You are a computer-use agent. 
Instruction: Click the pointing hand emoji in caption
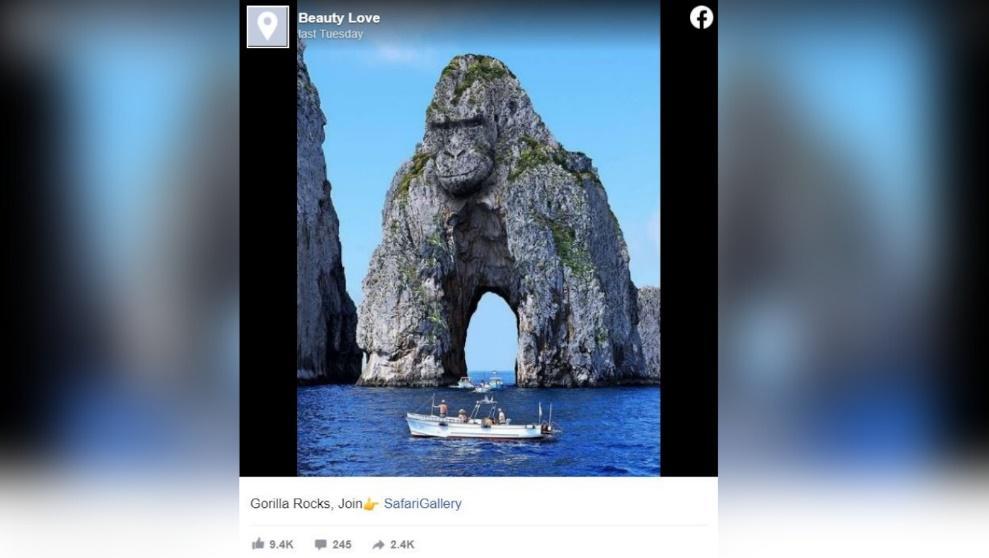point(370,504)
